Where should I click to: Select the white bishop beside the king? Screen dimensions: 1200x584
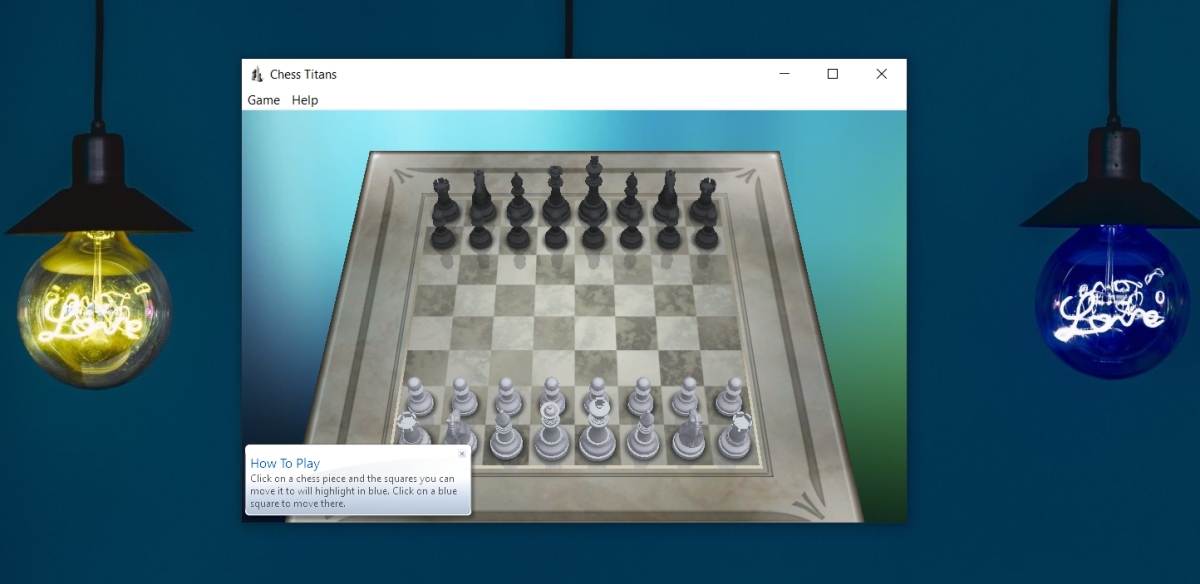644,436
